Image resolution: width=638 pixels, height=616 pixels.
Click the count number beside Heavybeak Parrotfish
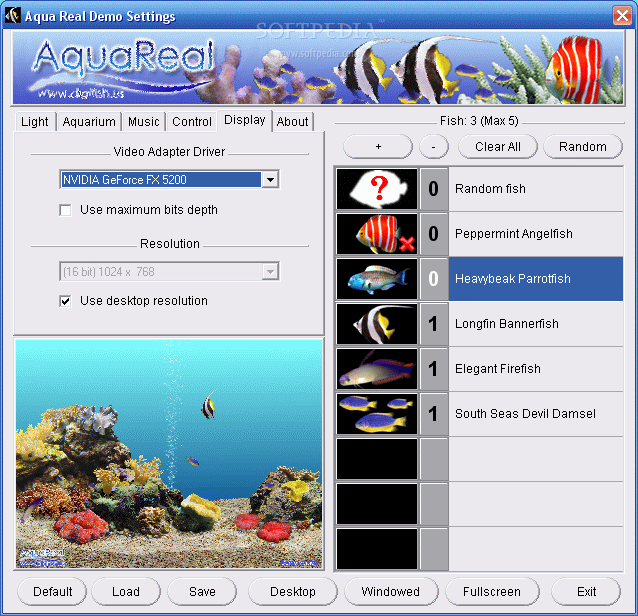[434, 279]
